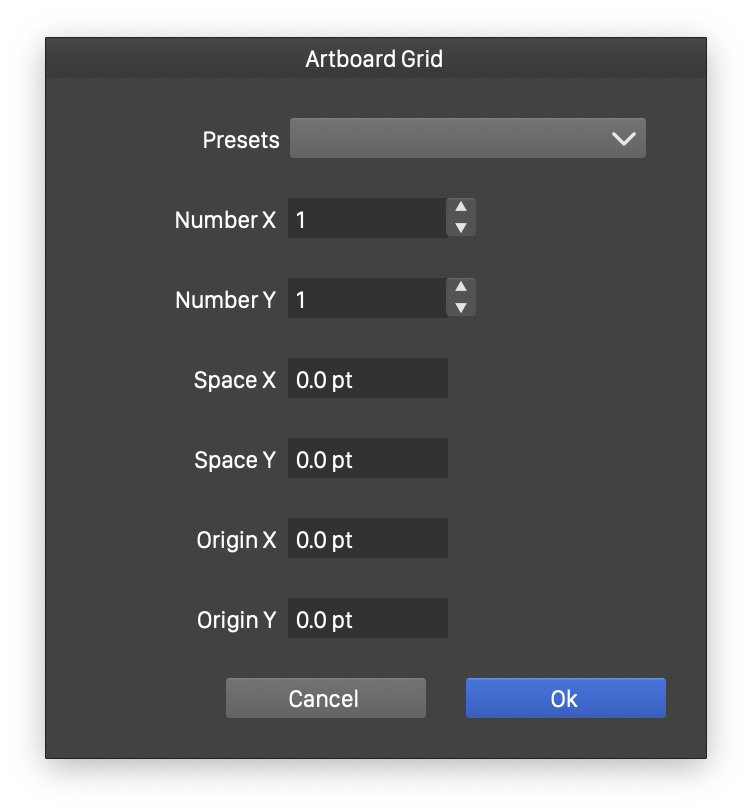Select the Number Y value field
This screenshot has width=752, height=812.
pos(366,299)
